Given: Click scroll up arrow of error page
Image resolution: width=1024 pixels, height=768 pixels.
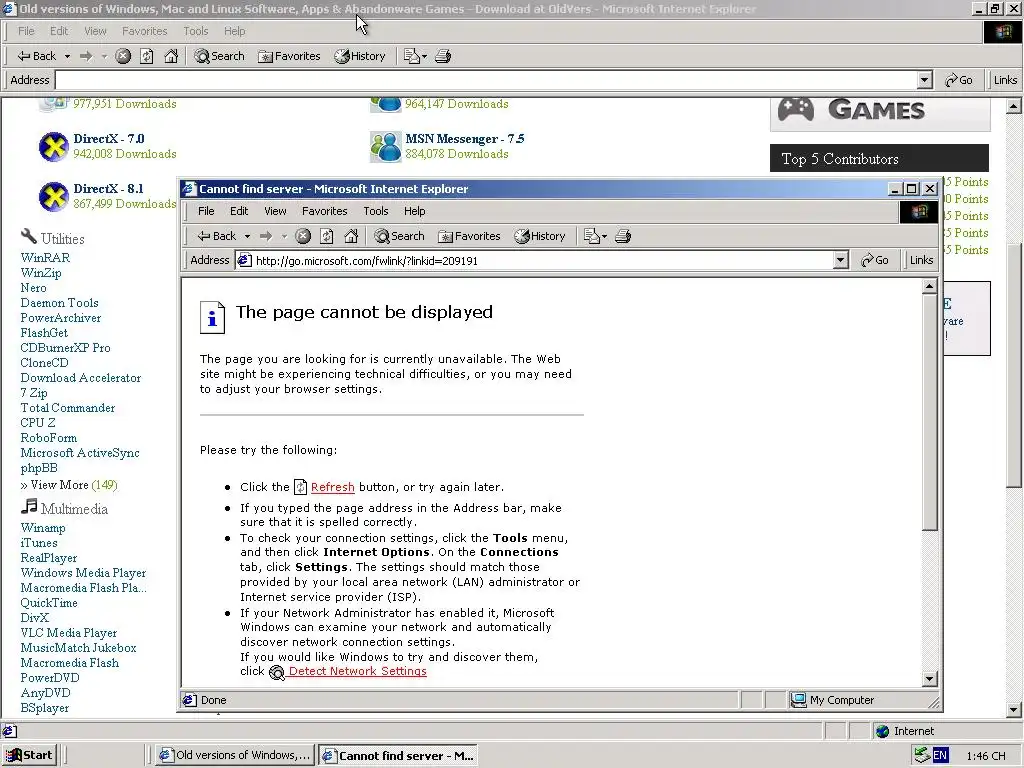Looking at the screenshot, I should point(929,286).
